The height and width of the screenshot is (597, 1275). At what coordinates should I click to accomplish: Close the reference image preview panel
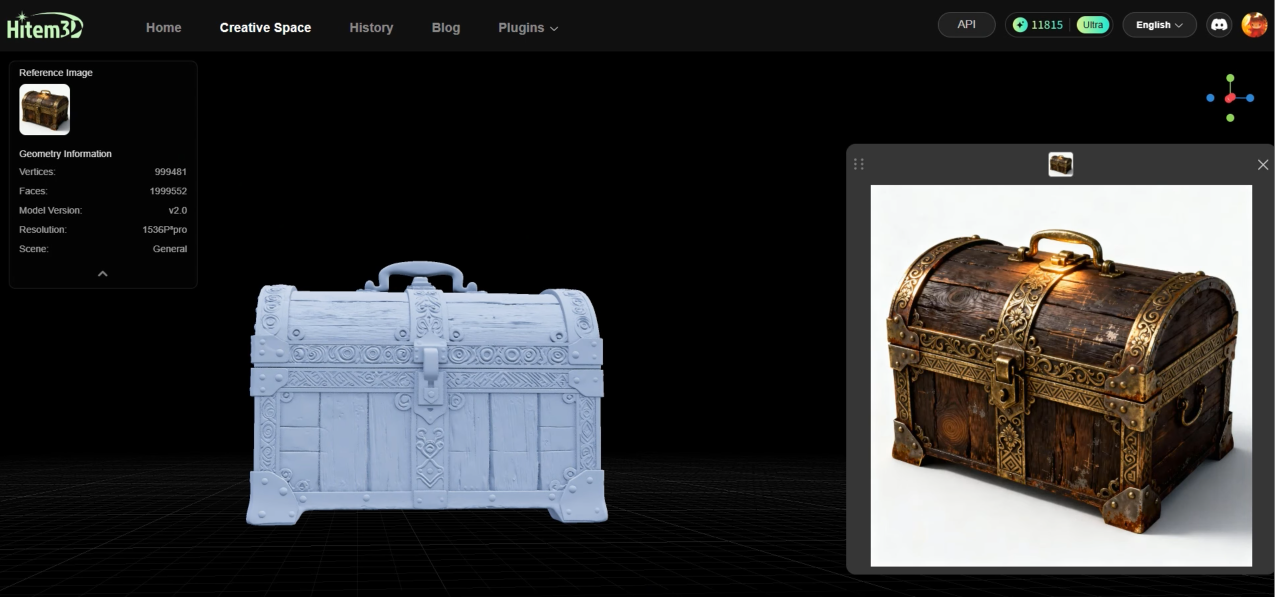pos(1262,165)
